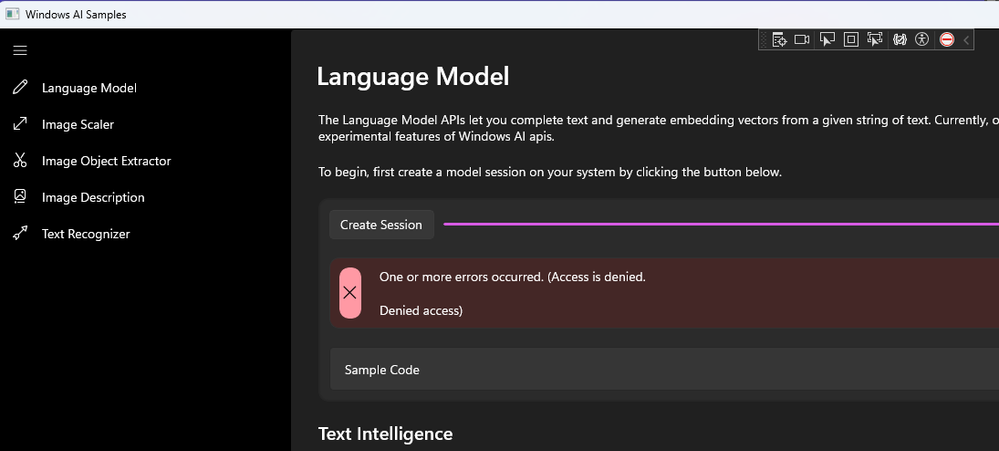Click the pink progress bar line
999x451 pixels.
(x=721, y=224)
